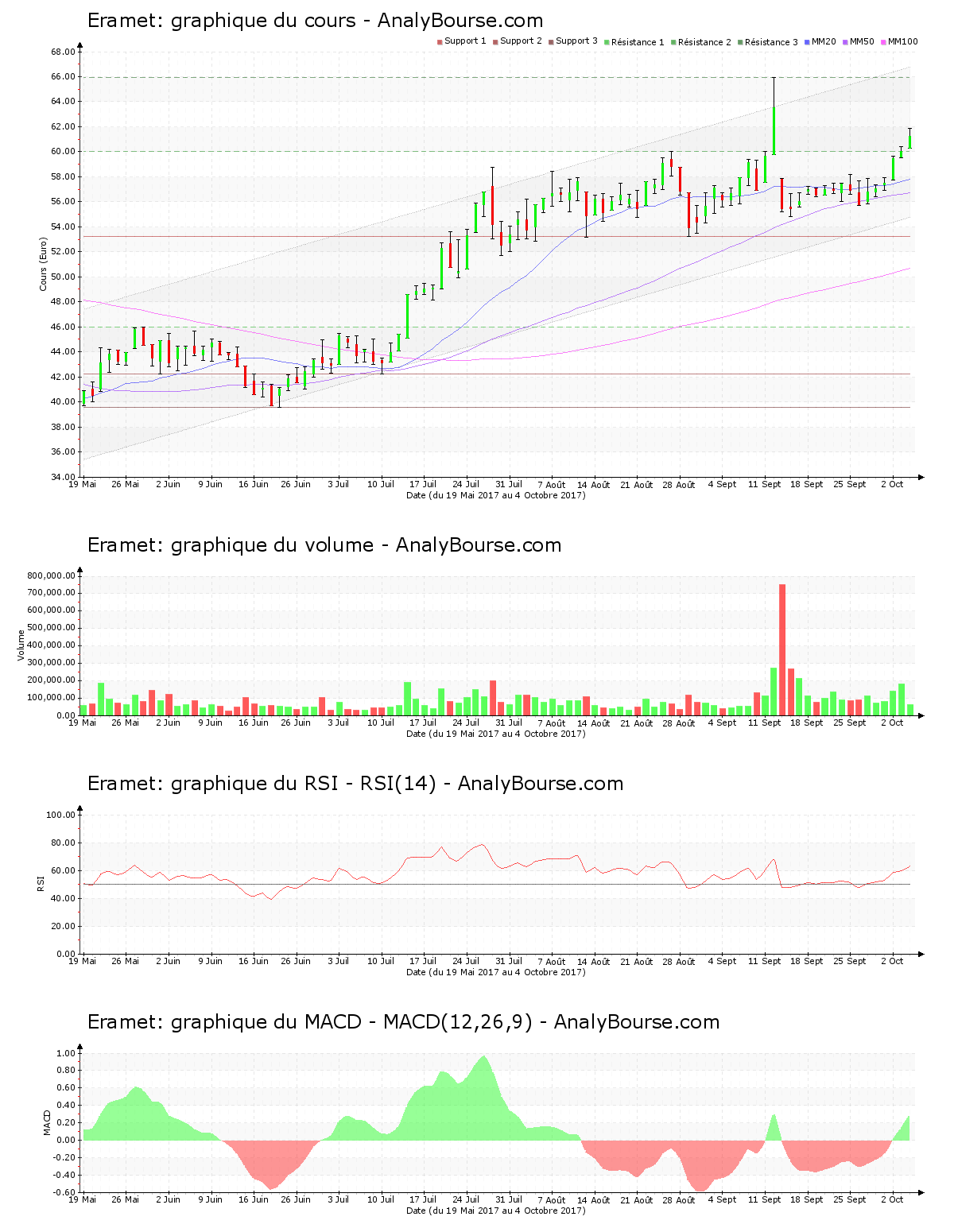Click the 'Cours (Euro)' axis label
Image resolution: width=954 pixels, height=1232 pixels.
[44, 264]
